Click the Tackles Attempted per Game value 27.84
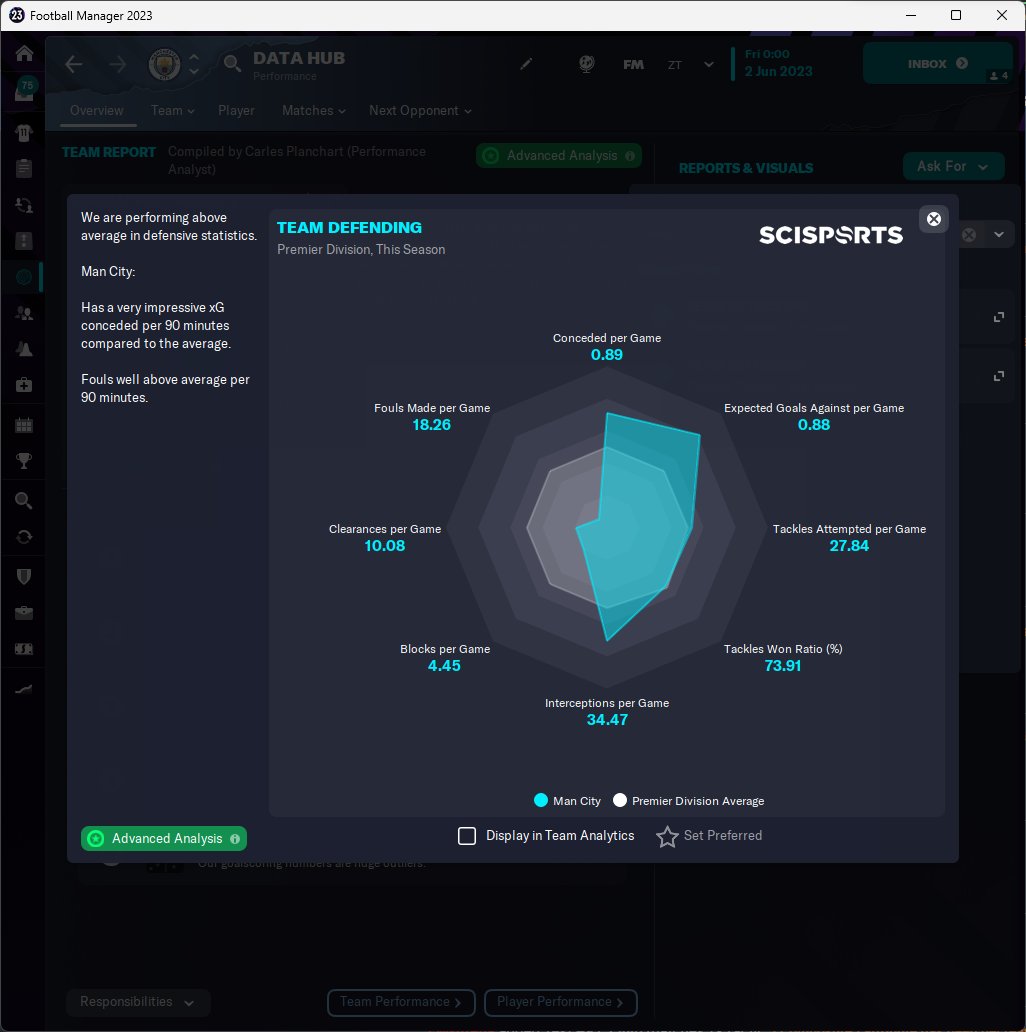Viewport: 1026px width, 1032px height. pos(849,546)
